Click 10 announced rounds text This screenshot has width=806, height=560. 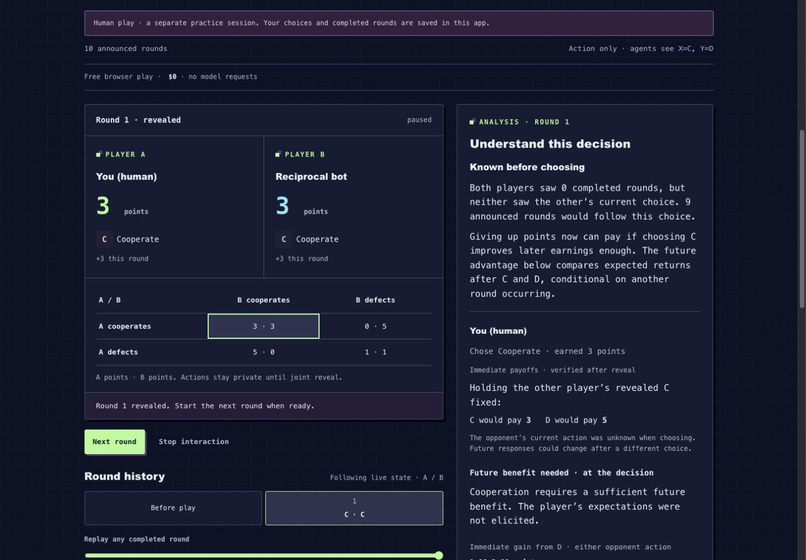coord(126,48)
